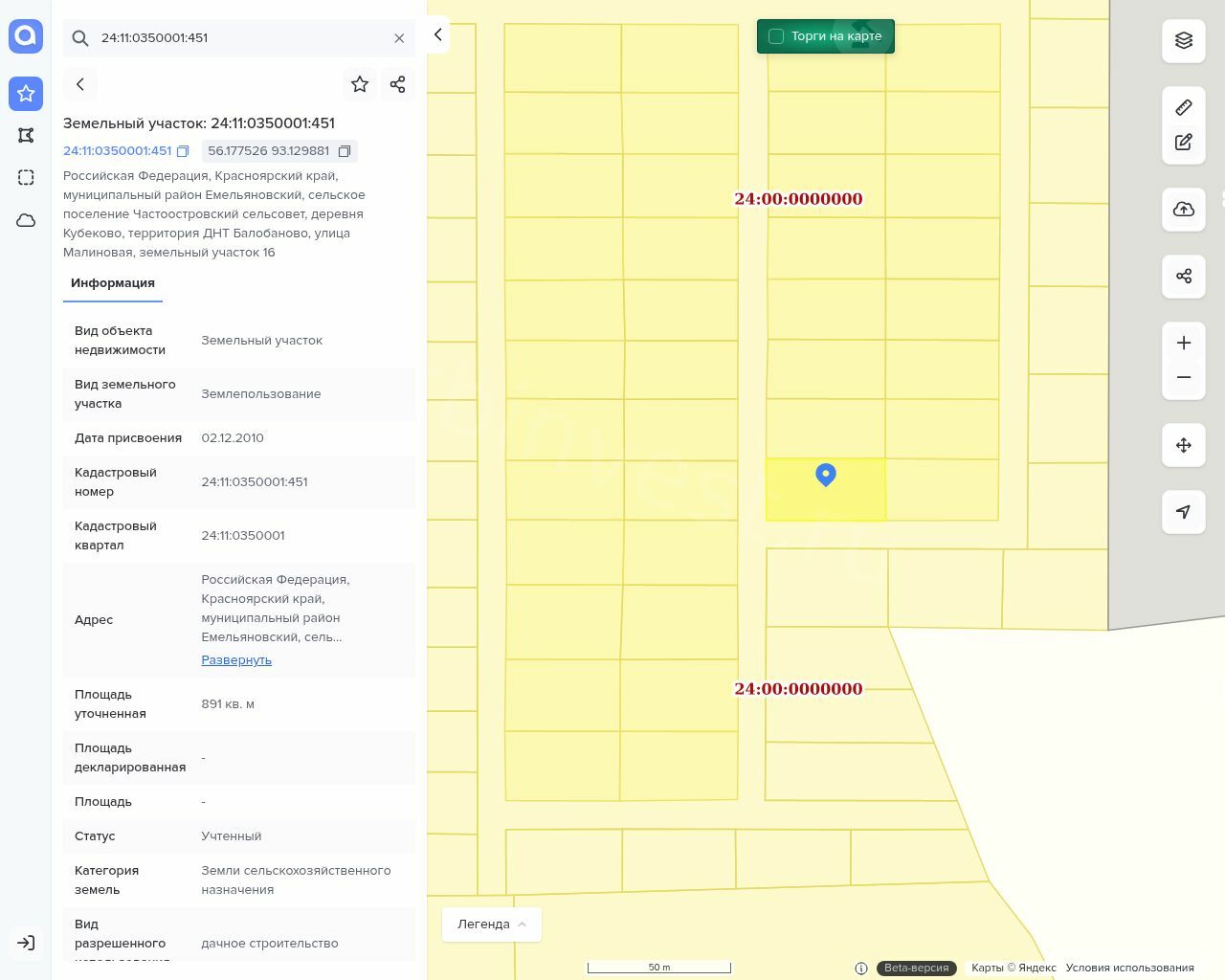Collapse the left information sidebar

438,35
